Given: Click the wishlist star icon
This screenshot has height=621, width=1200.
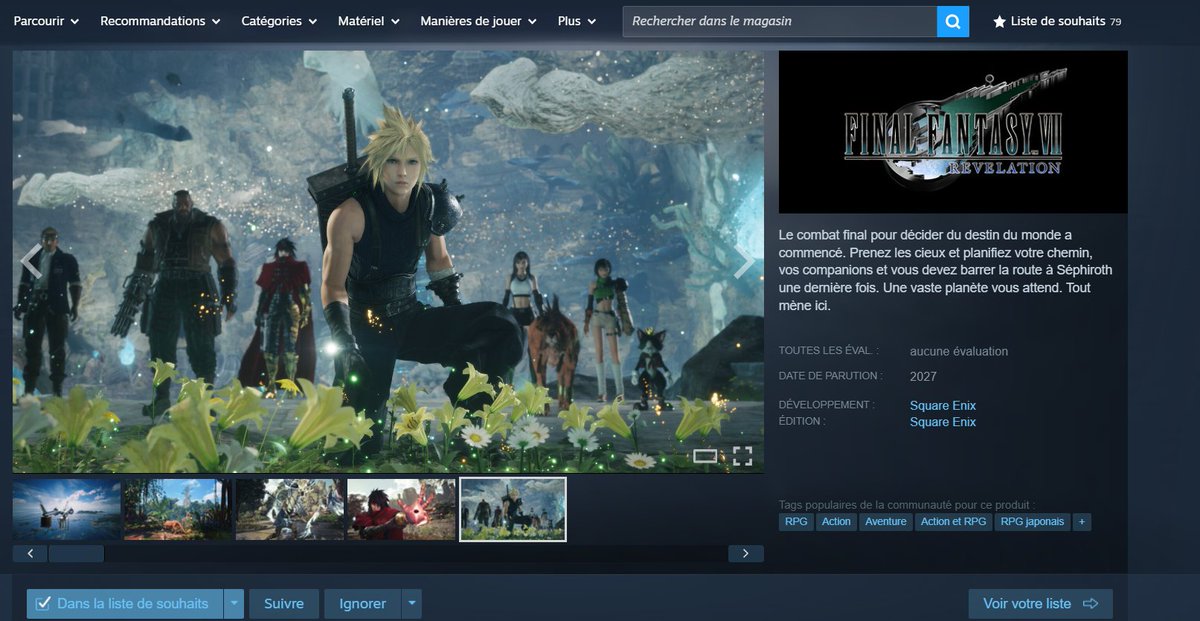Looking at the screenshot, I should coord(999,21).
